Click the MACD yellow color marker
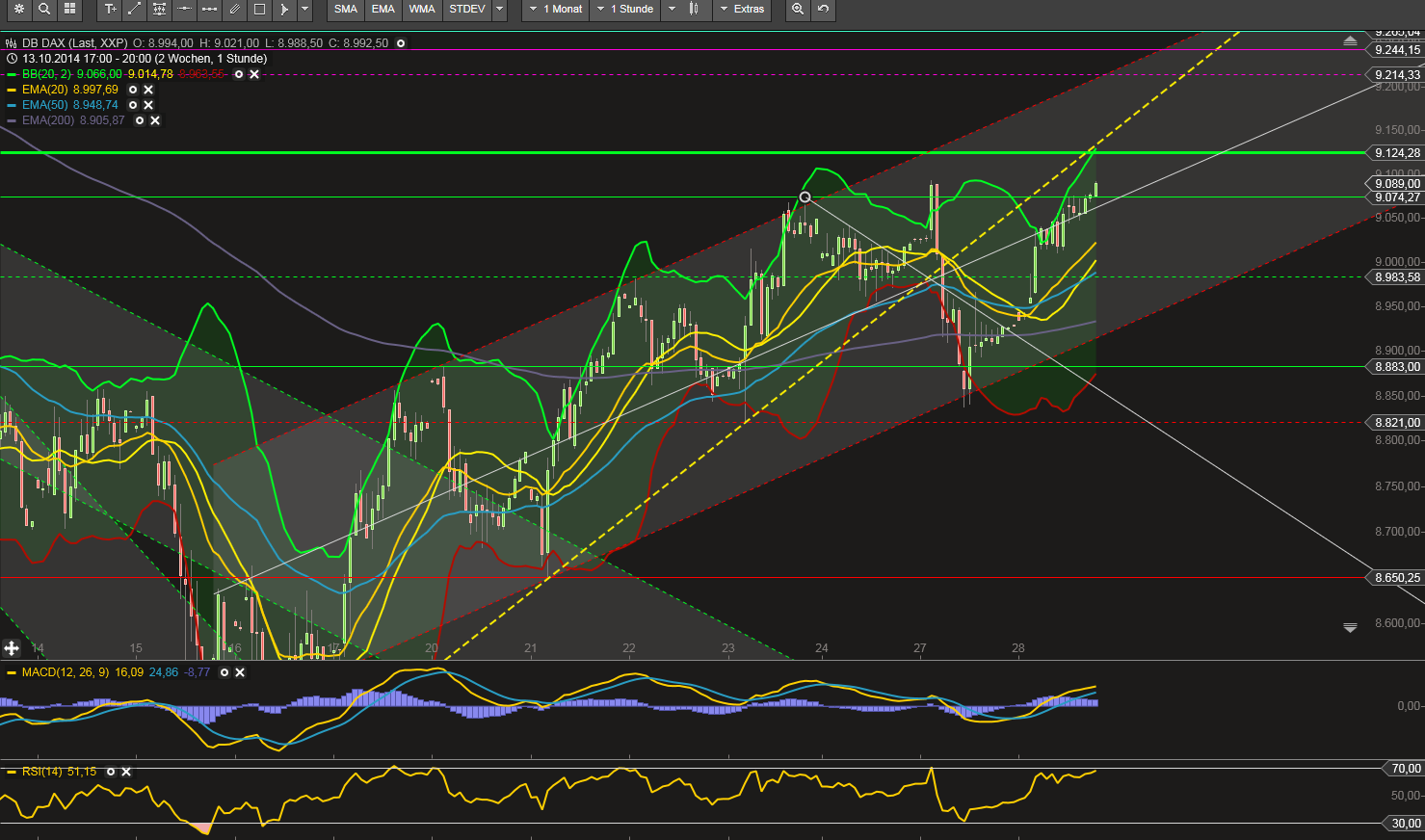 pyautogui.click(x=12, y=672)
